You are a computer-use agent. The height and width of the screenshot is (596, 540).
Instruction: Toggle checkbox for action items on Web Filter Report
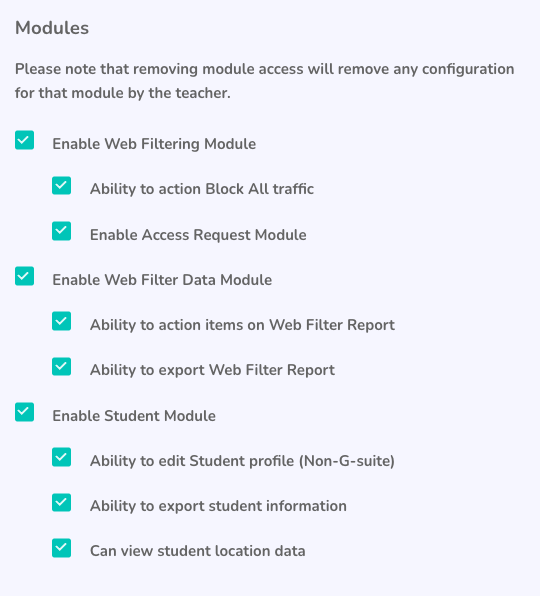(62, 321)
